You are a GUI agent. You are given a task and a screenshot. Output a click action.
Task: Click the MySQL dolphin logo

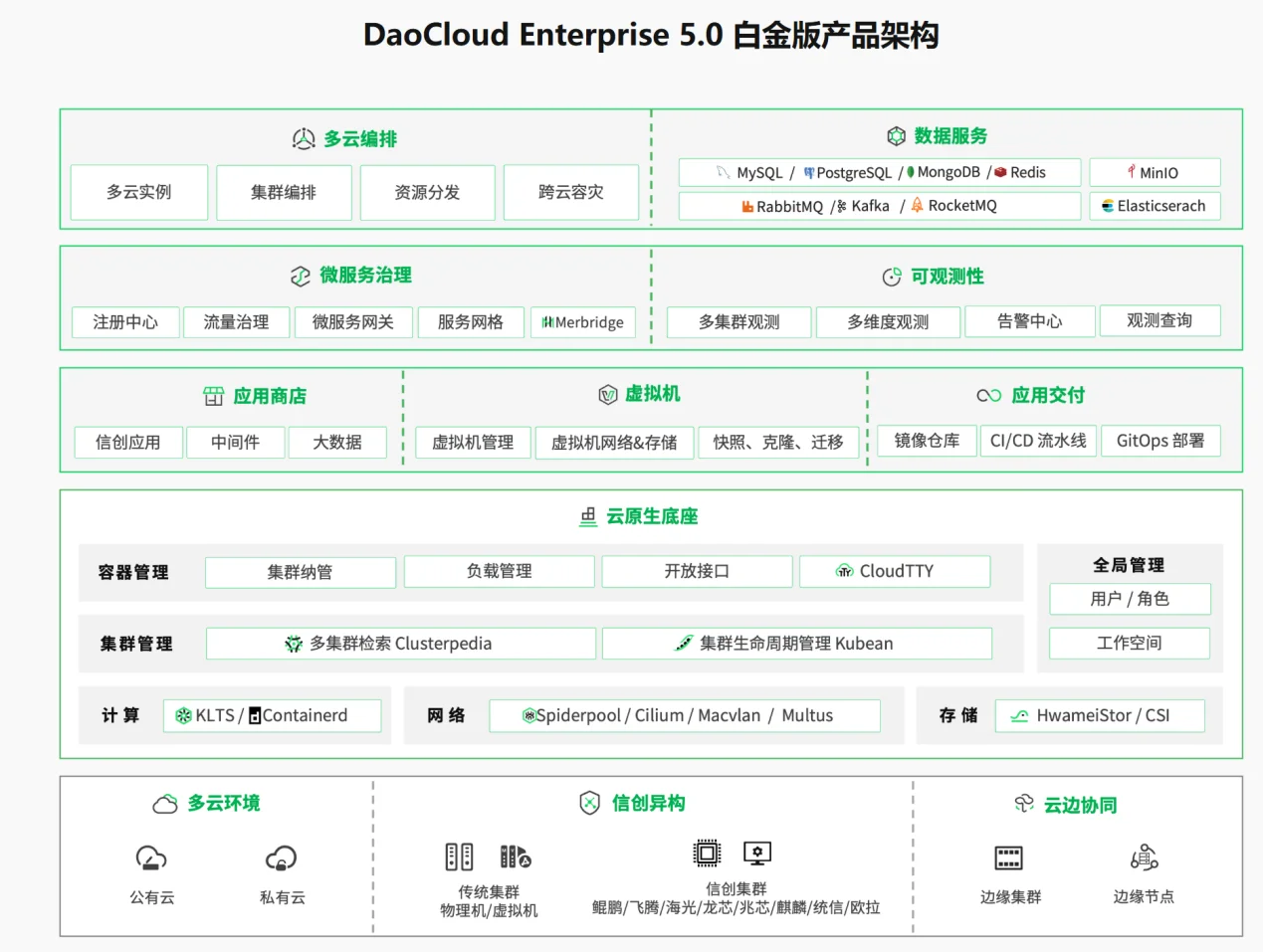[724, 172]
